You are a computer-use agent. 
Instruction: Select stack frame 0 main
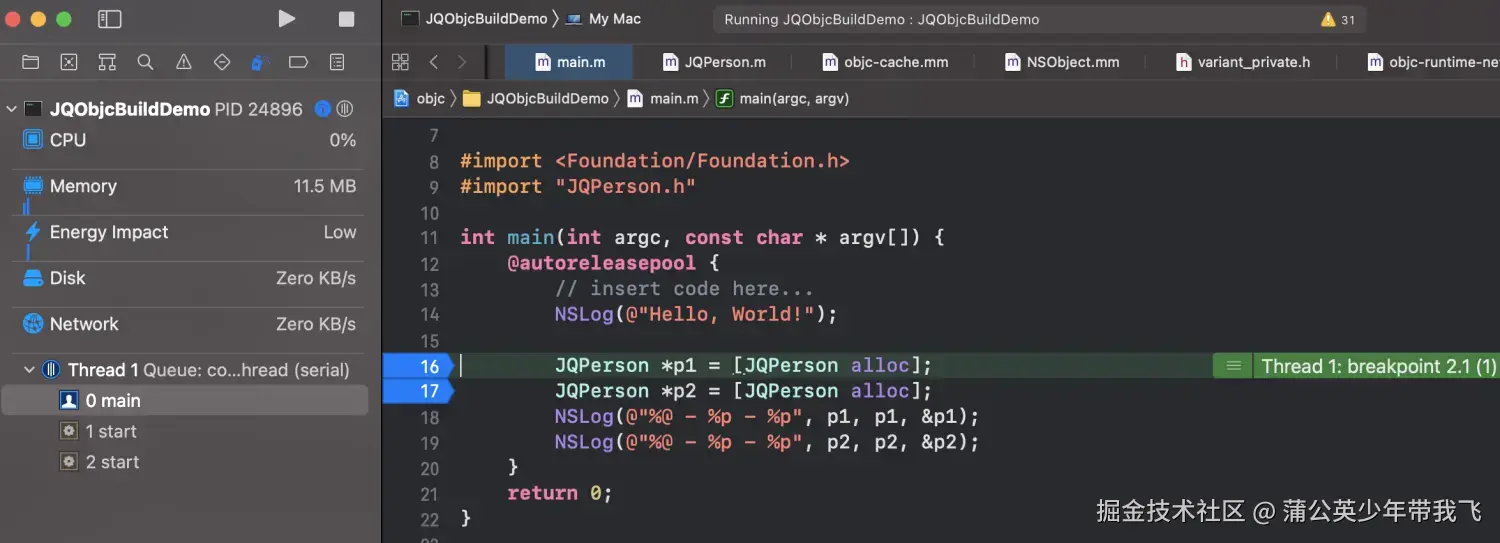pyautogui.click(x=184, y=401)
